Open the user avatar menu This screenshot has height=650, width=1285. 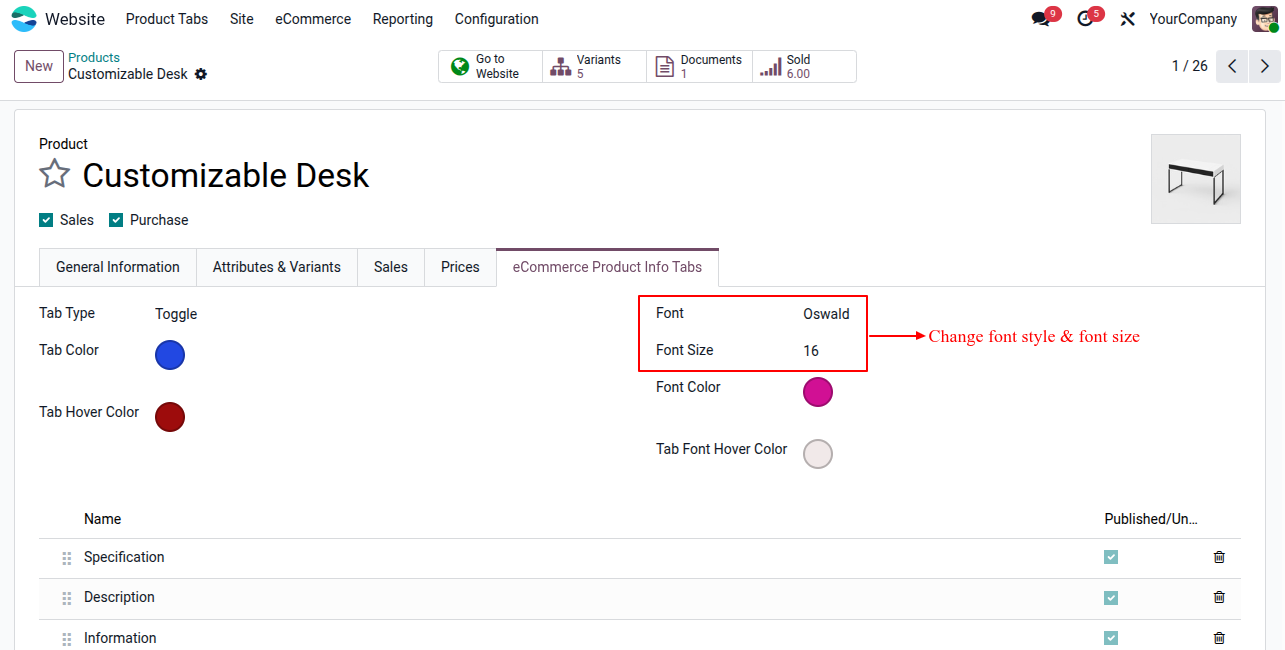click(1265, 19)
